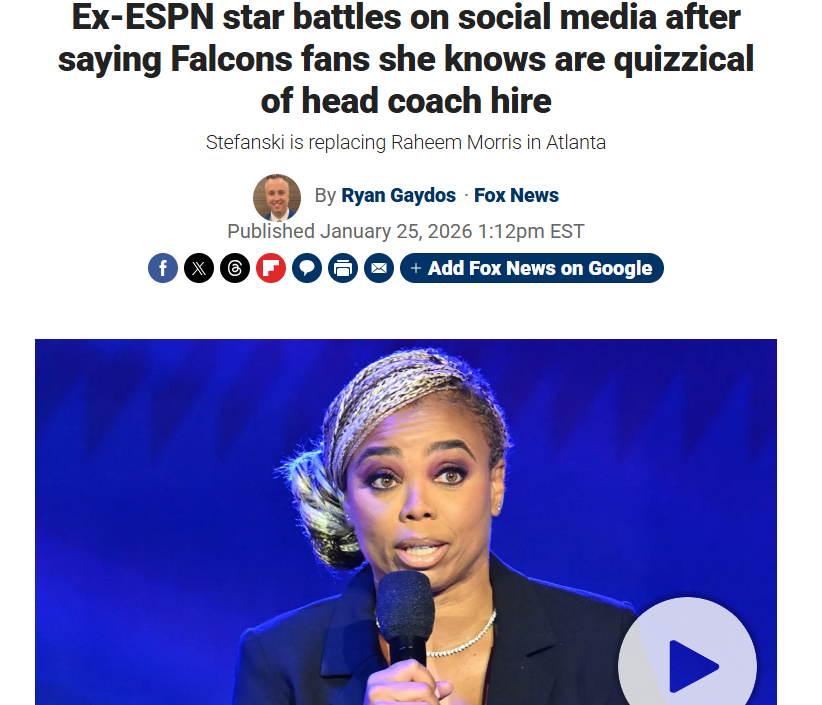Click the author's profile photo
This screenshot has height=705, width=822.
click(x=277, y=198)
